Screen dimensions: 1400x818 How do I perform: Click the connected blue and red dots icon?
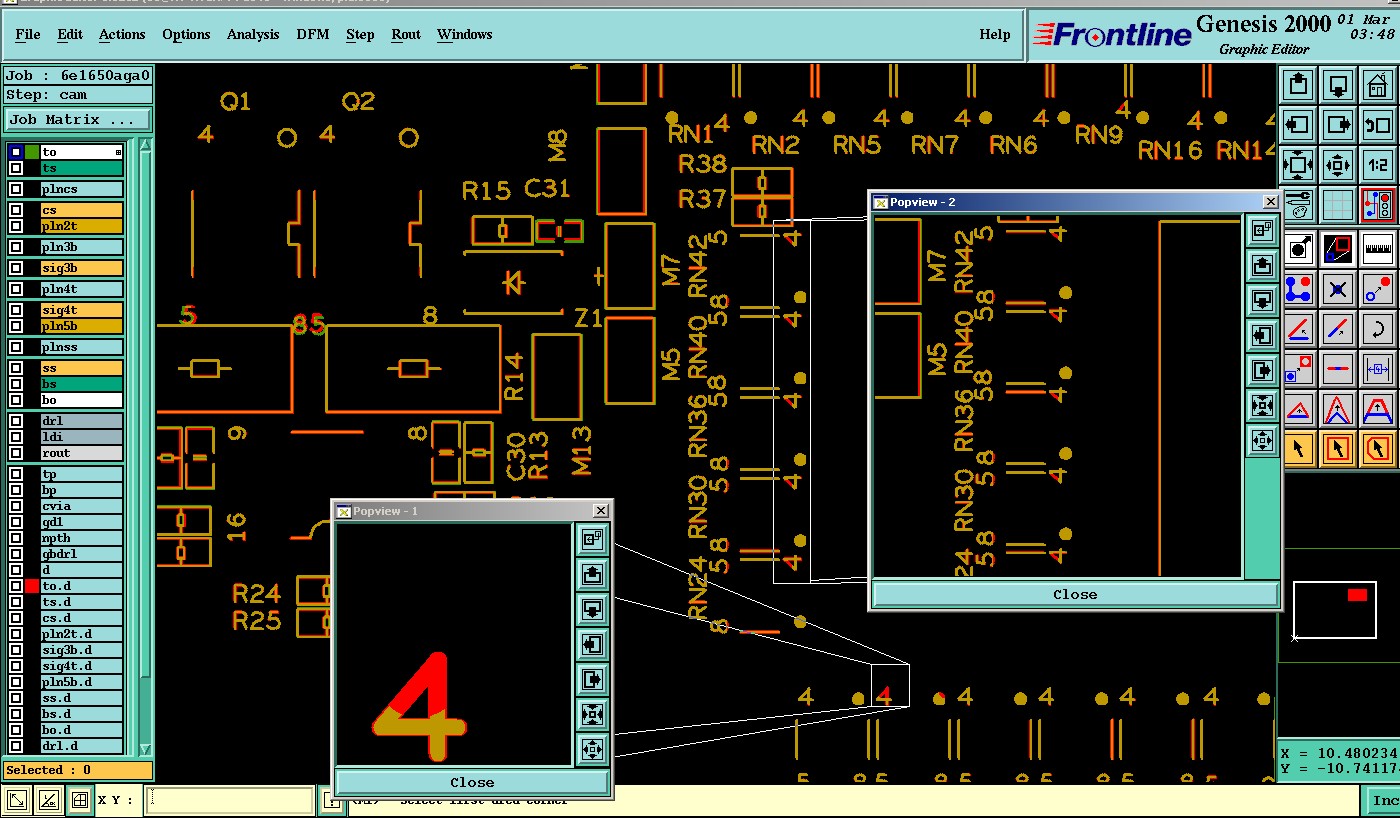click(x=1298, y=289)
